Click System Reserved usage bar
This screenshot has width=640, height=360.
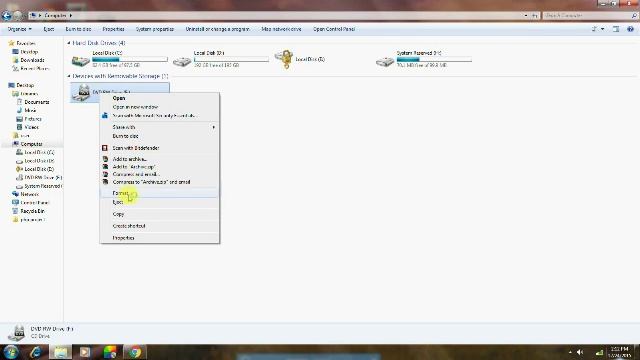(434, 60)
